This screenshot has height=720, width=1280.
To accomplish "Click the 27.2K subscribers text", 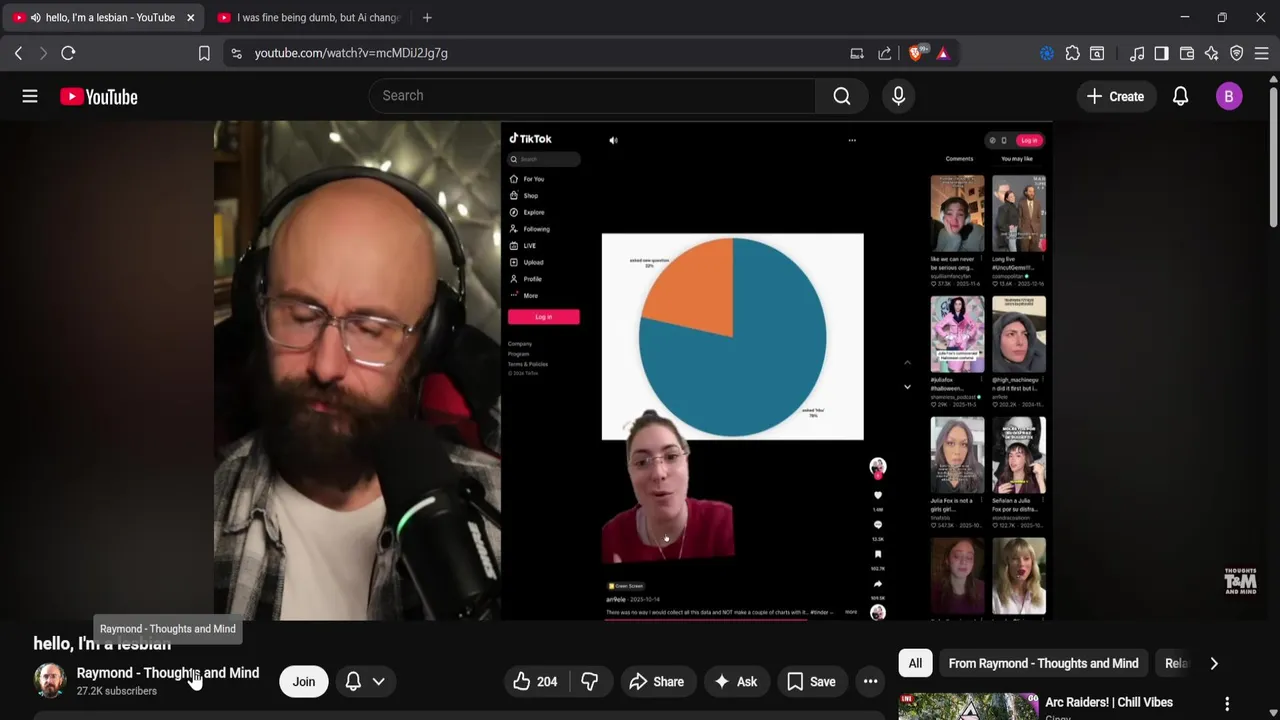I will coord(117,691).
